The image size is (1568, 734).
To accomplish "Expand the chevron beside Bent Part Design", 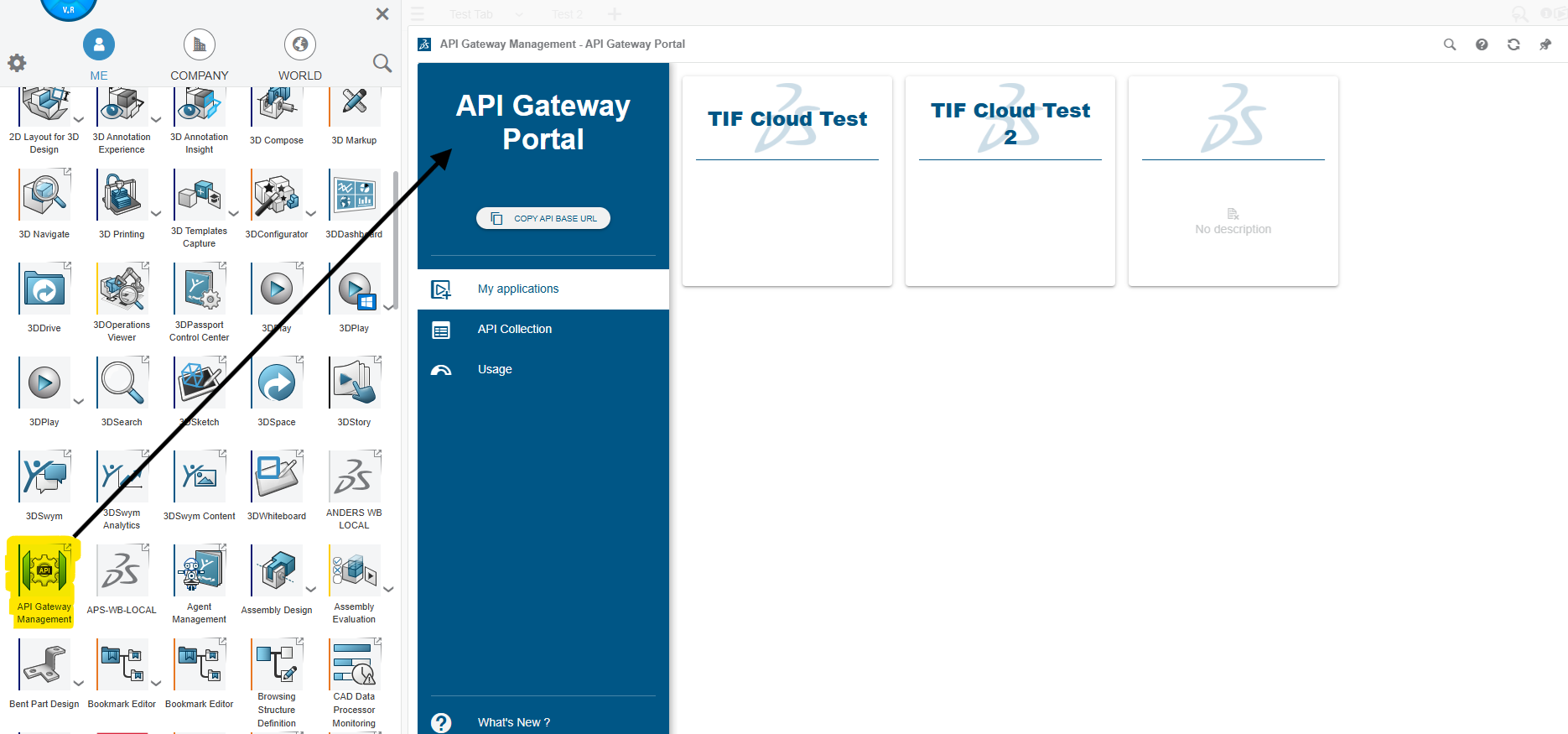I will [x=79, y=683].
